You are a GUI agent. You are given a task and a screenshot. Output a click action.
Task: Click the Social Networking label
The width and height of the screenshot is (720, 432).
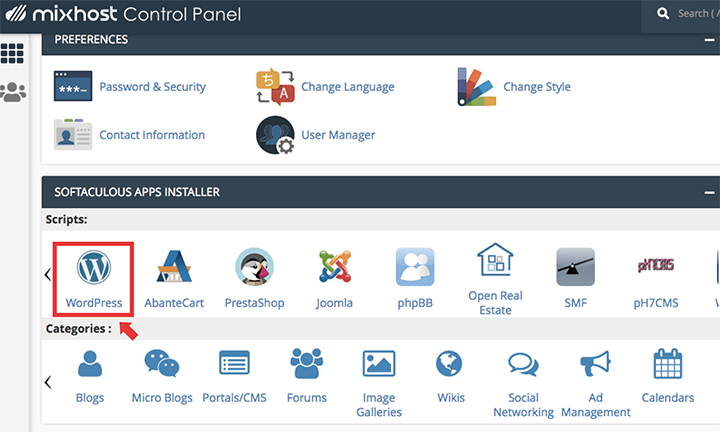tap(523, 405)
